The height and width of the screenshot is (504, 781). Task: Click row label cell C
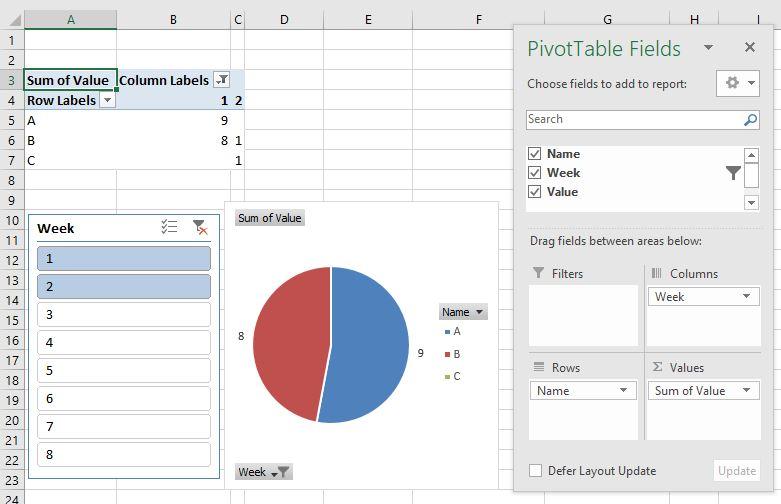tap(70, 160)
